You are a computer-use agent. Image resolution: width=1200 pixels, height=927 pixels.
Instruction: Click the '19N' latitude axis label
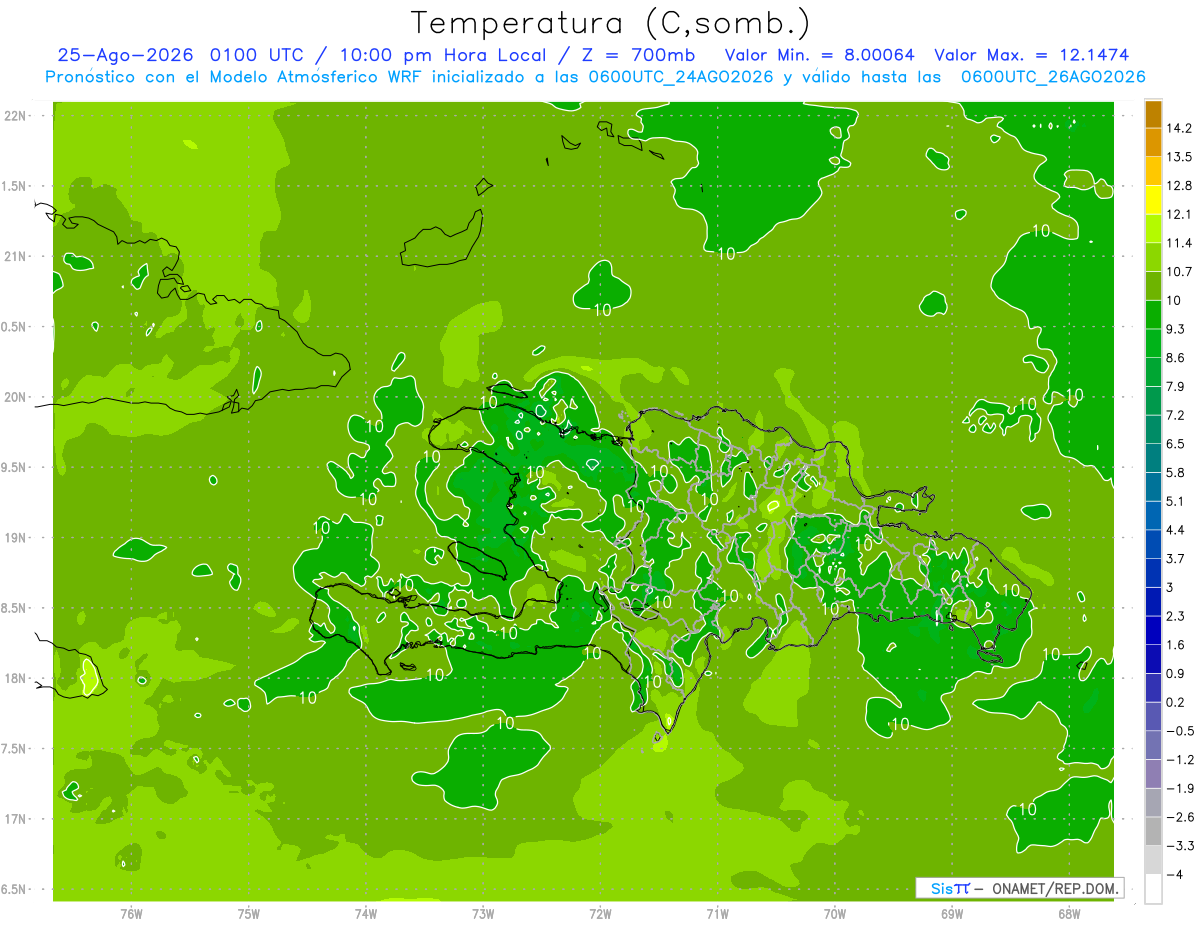point(15,538)
